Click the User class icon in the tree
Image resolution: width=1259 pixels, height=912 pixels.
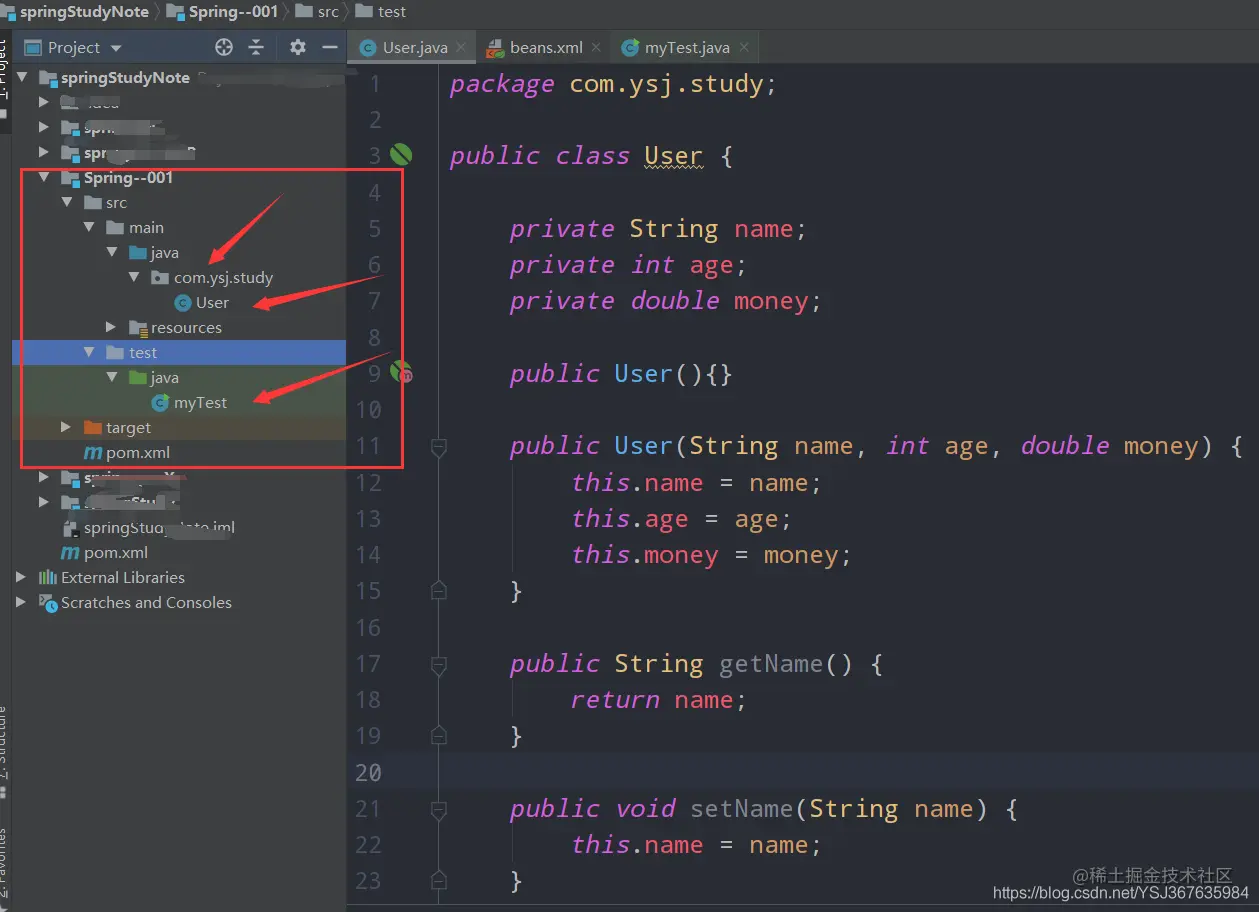click(x=183, y=302)
